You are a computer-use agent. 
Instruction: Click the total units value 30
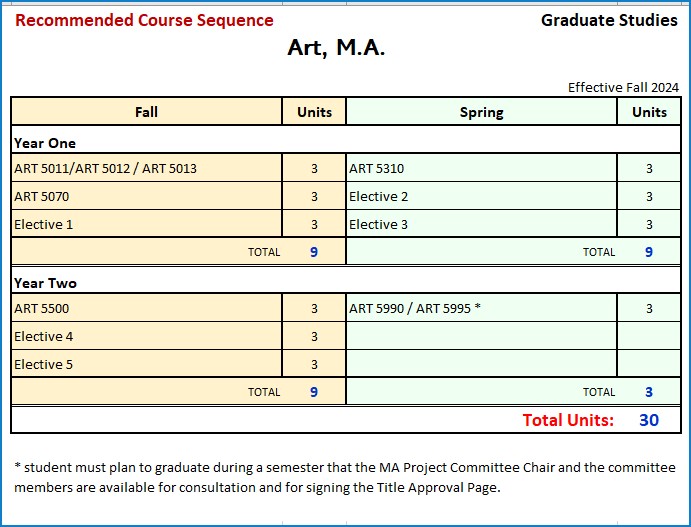[649, 420]
